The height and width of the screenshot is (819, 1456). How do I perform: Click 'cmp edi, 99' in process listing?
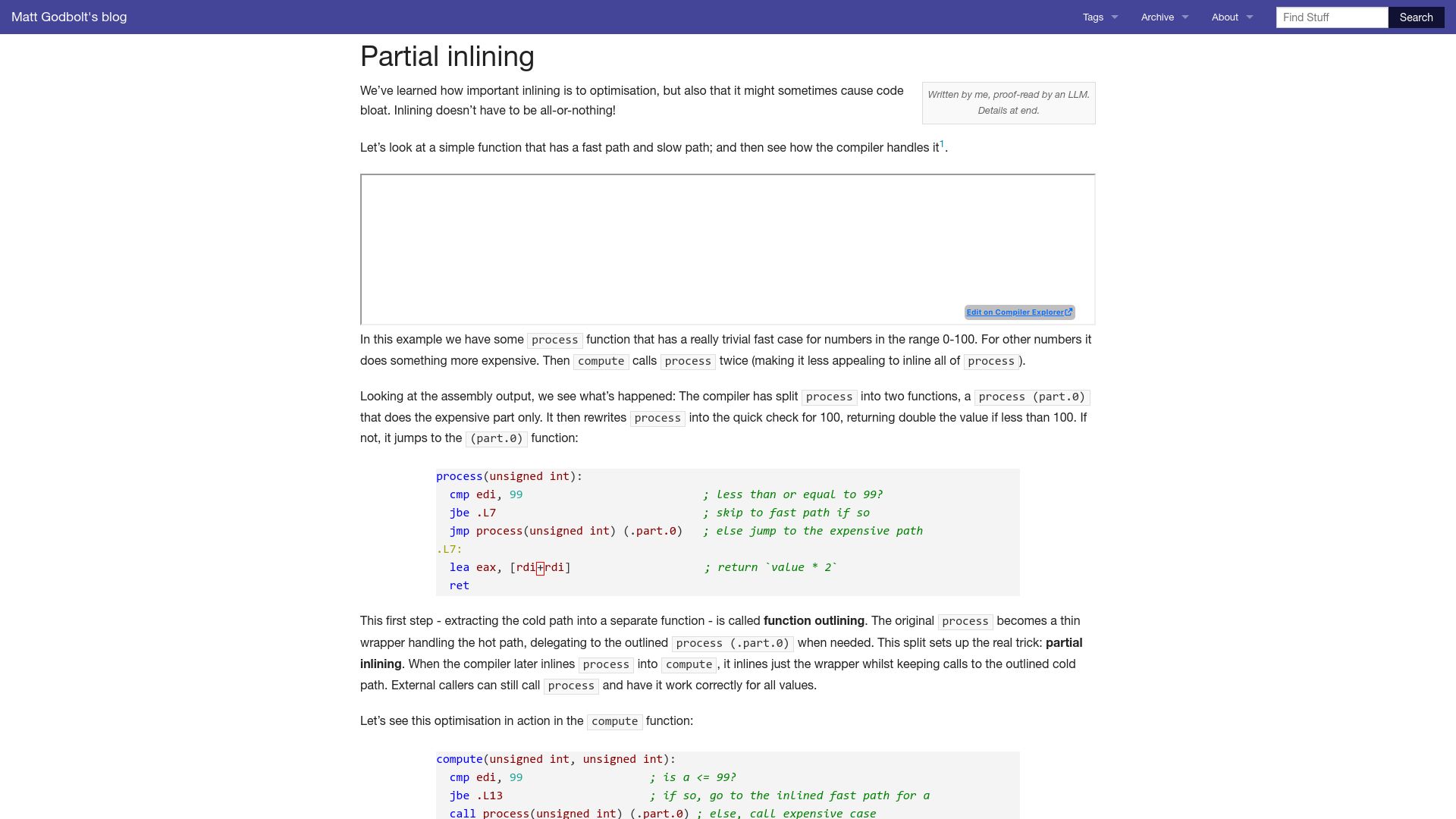coord(486,494)
